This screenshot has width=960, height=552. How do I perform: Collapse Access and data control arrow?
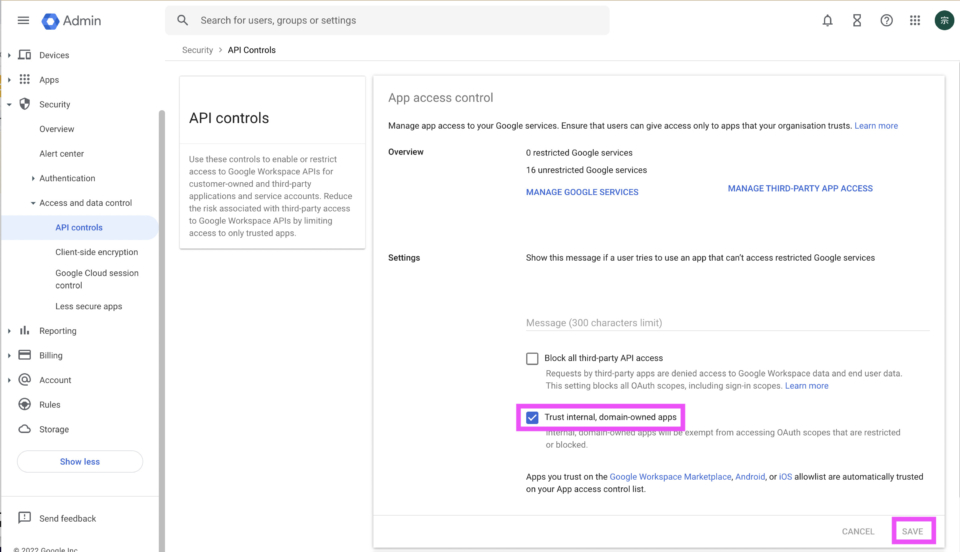point(33,203)
